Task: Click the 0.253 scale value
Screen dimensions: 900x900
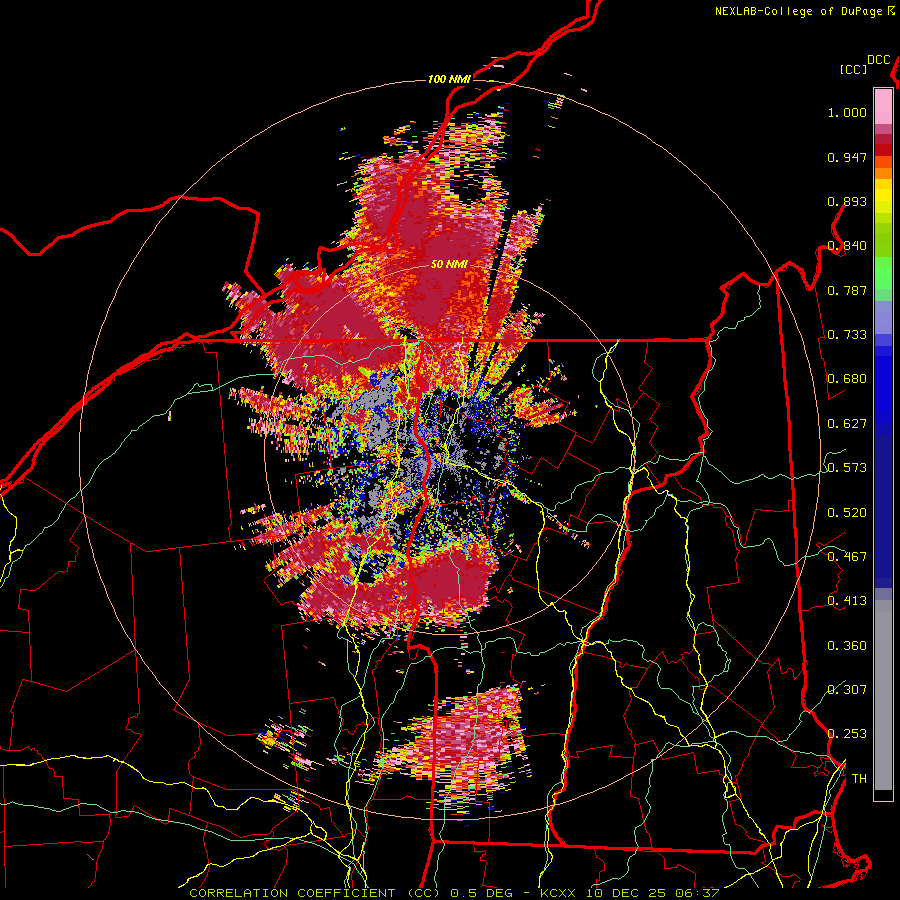Action: click(847, 734)
